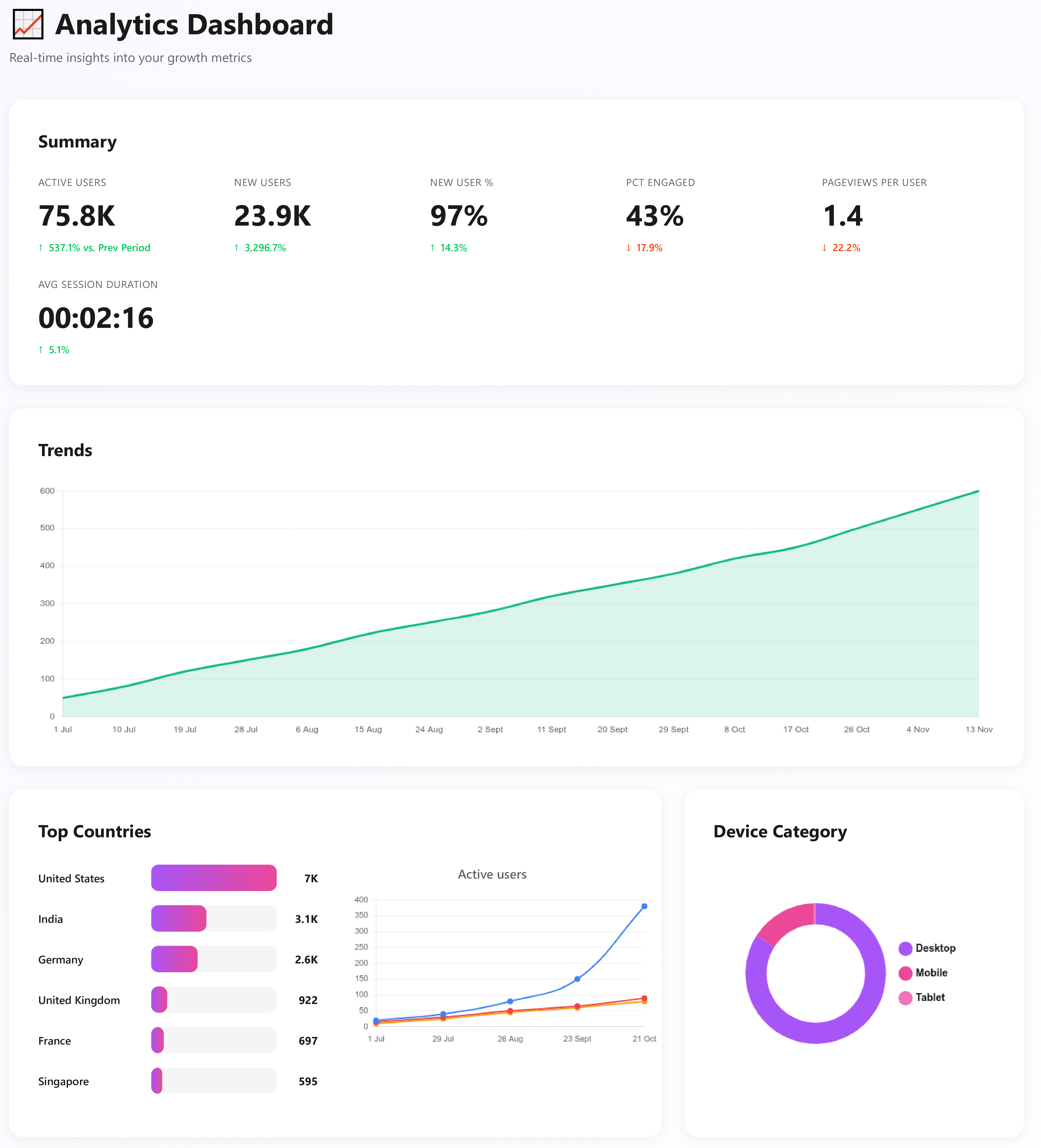This screenshot has width=1041, height=1148.
Task: Click the 75.8K Active Users value
Action: tap(77, 216)
